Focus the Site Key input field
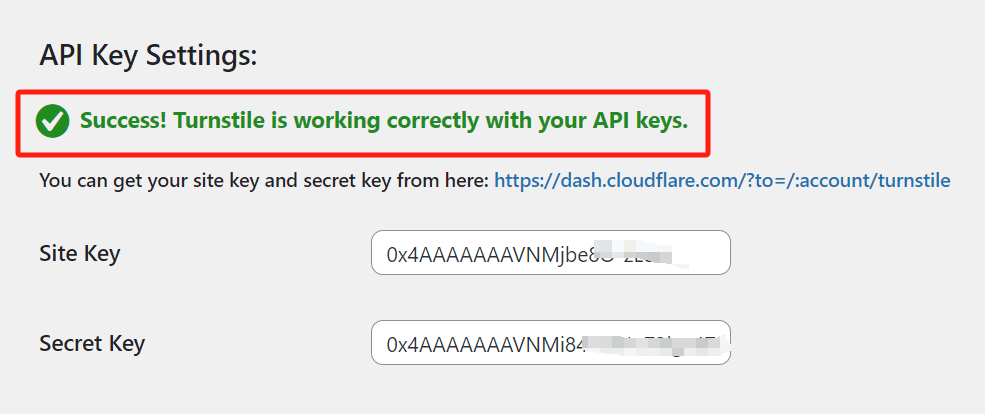Screen dimensions: 985x414 tap(551, 253)
